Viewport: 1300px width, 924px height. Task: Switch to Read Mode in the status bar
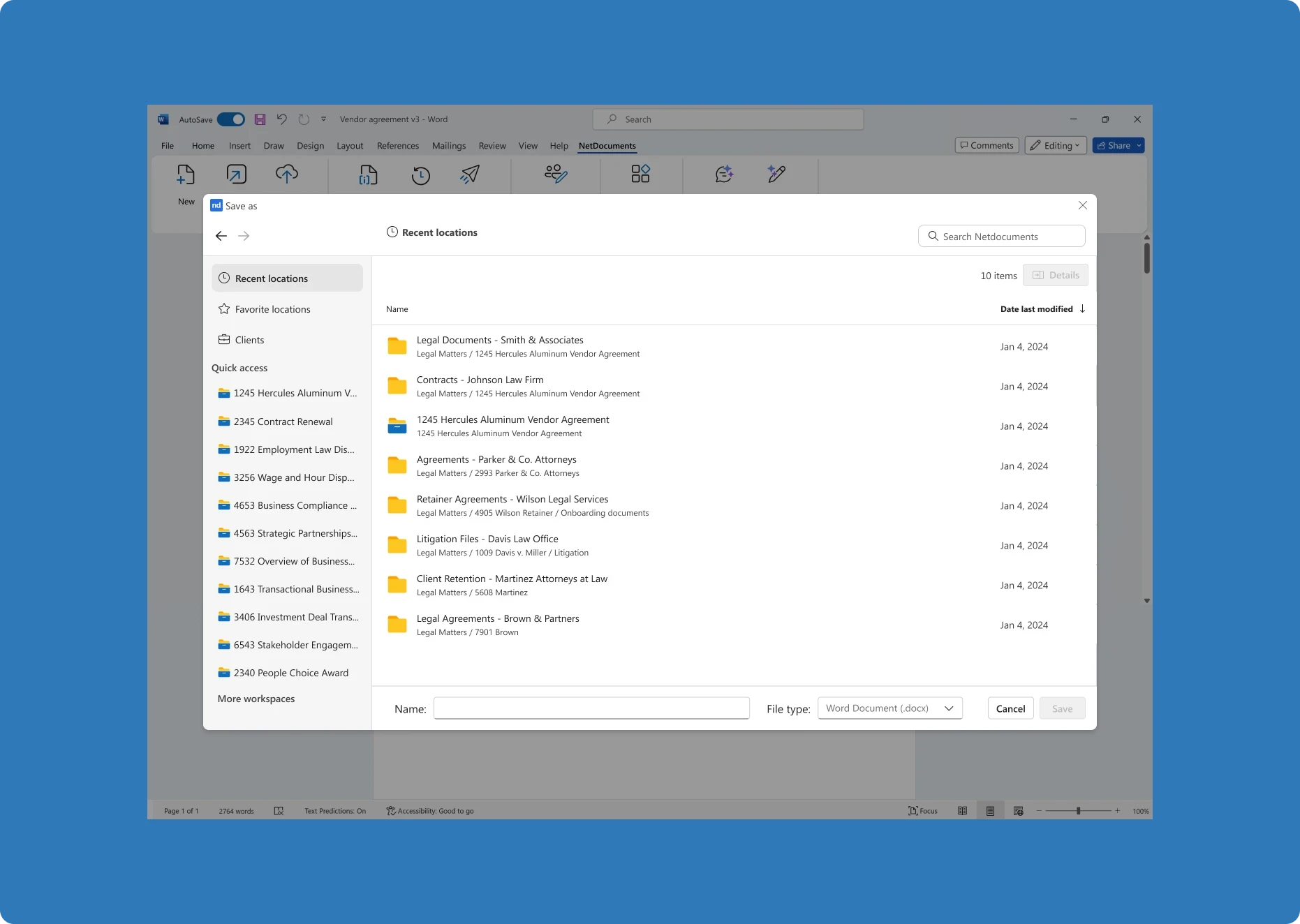pyautogui.click(x=961, y=810)
